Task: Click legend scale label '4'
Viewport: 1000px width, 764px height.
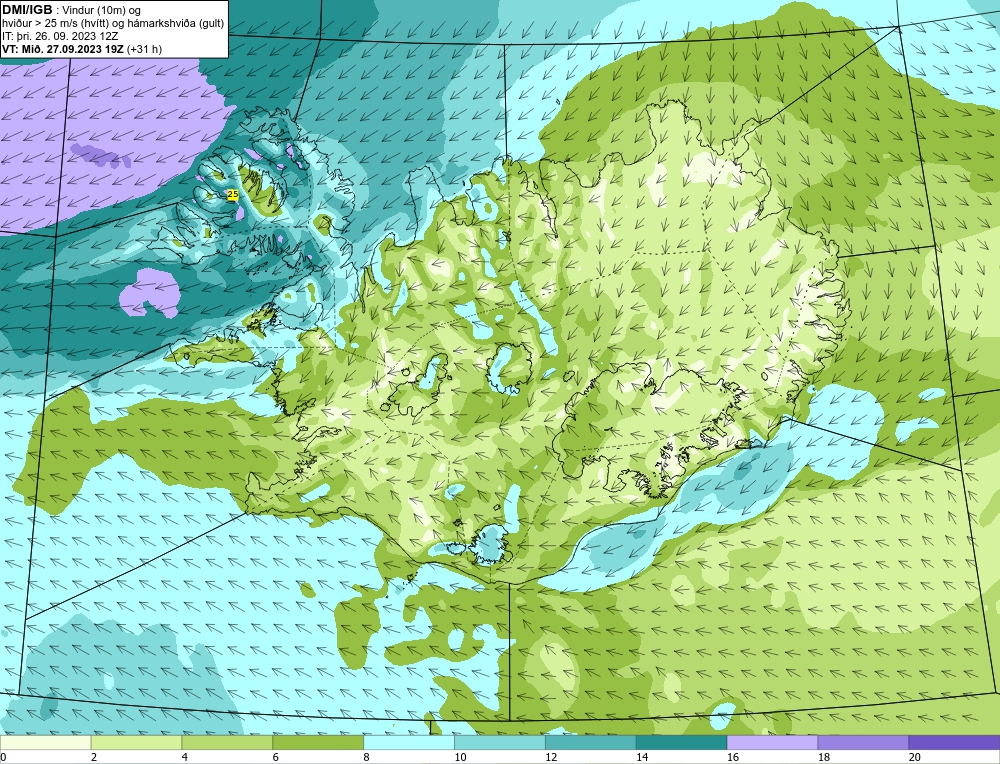Action: coord(185,757)
